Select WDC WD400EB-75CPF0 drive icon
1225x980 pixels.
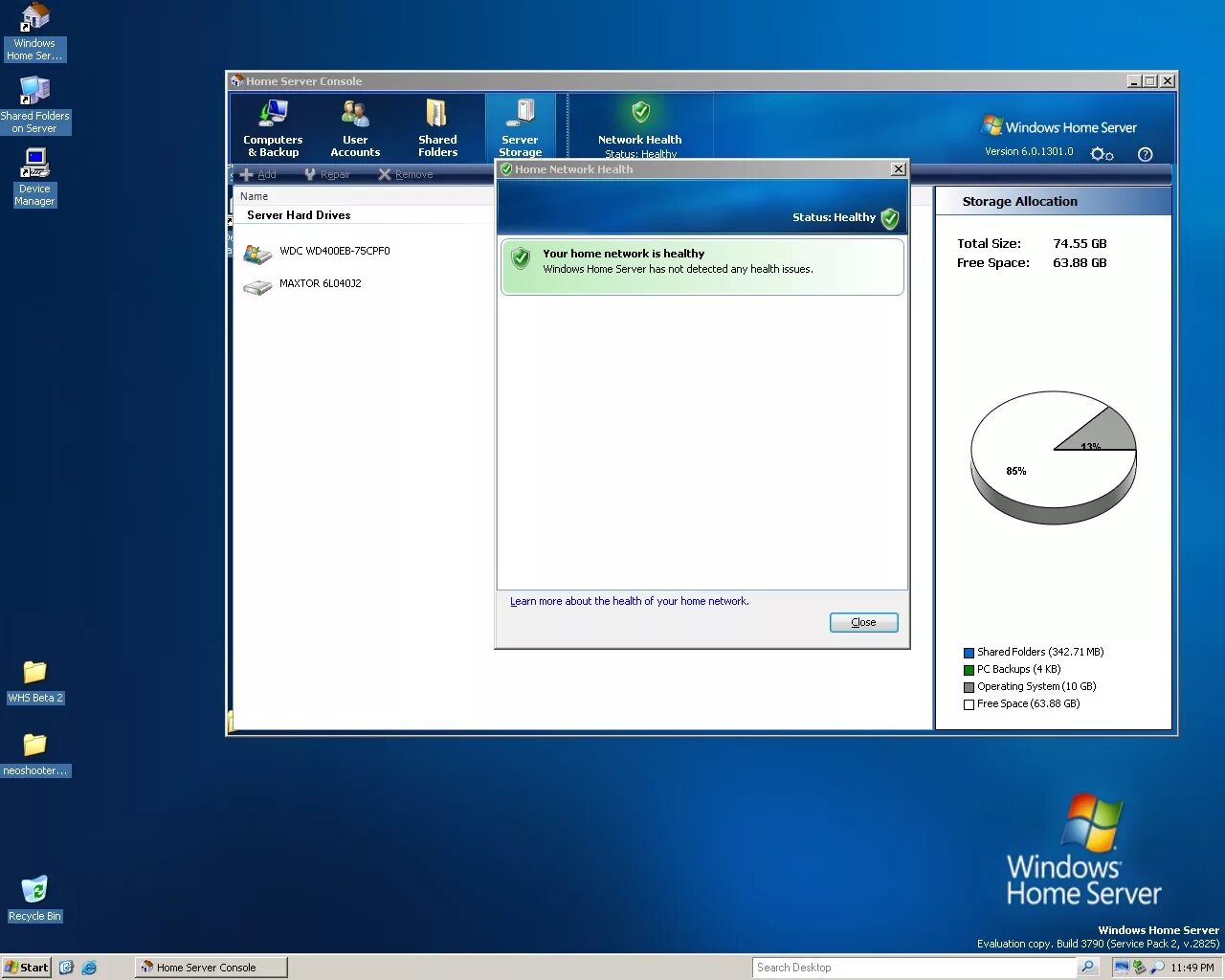click(x=257, y=254)
